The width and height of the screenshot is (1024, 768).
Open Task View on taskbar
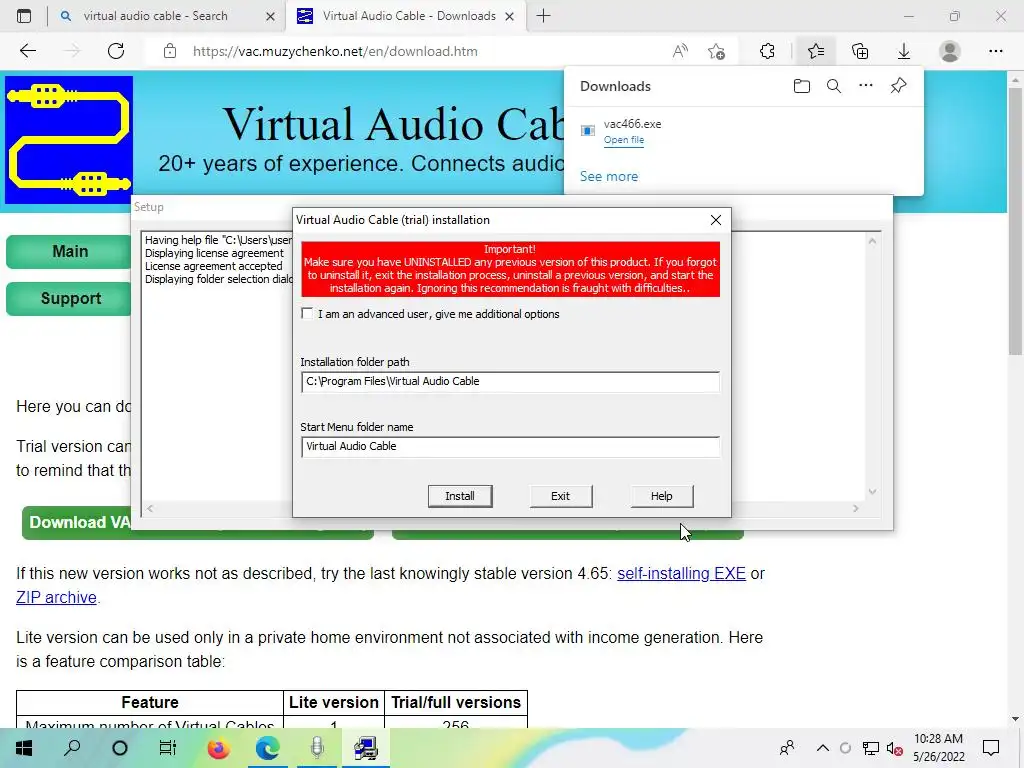coord(168,748)
